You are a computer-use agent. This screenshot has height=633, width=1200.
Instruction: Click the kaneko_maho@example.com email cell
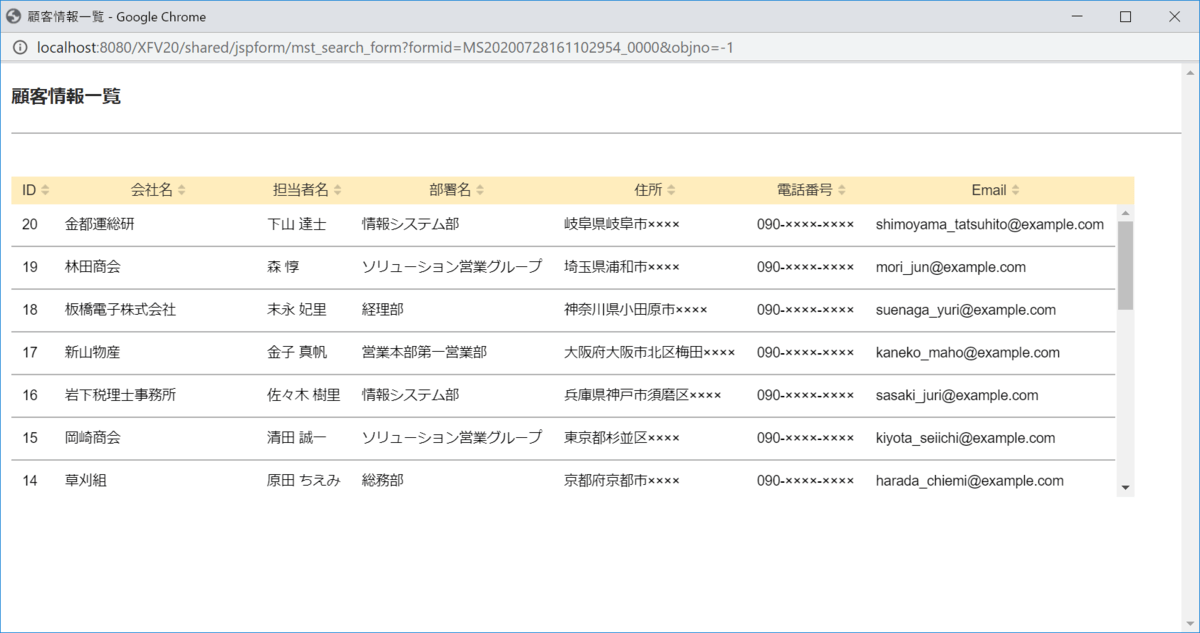[x=967, y=353]
